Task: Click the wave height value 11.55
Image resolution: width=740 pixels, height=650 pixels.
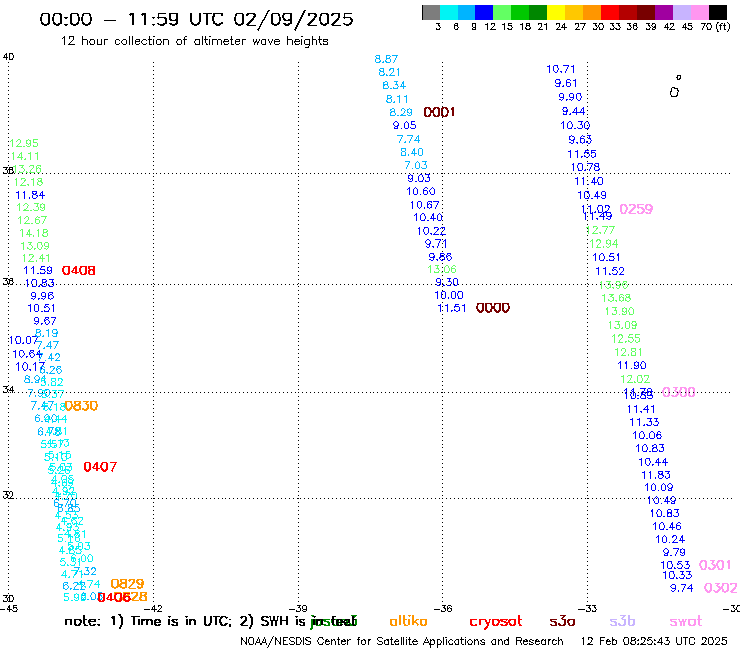Action: (x=582, y=154)
